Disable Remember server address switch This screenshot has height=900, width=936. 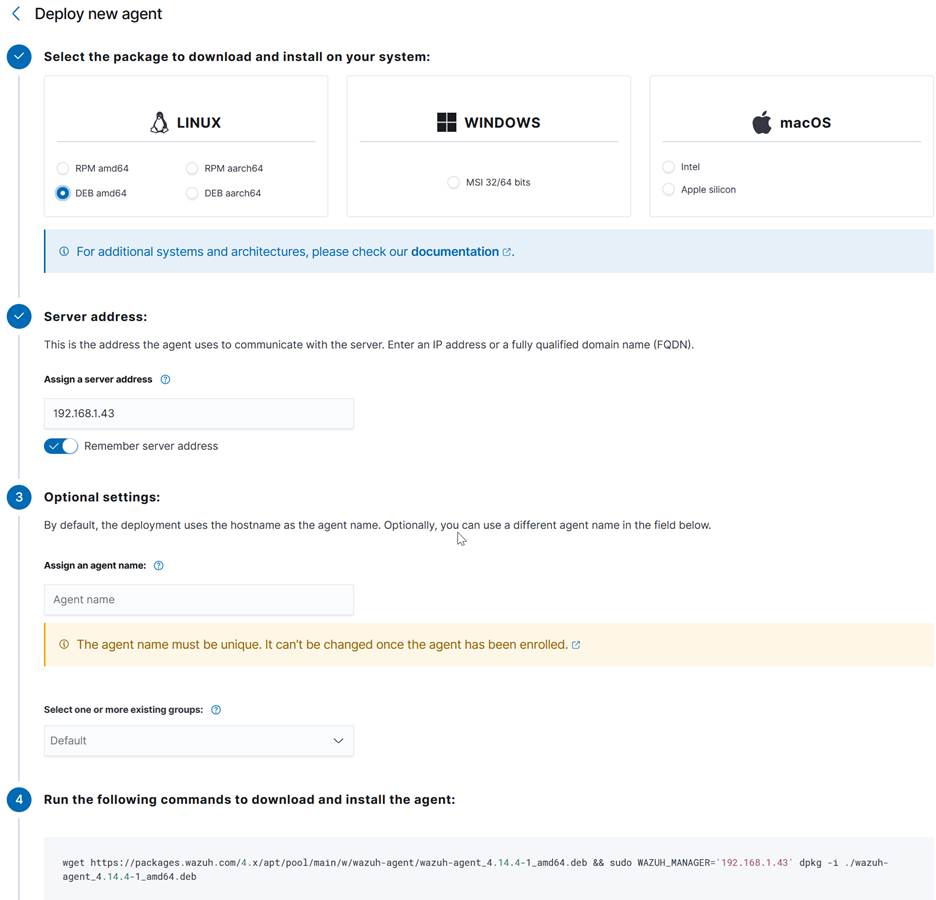click(61, 446)
